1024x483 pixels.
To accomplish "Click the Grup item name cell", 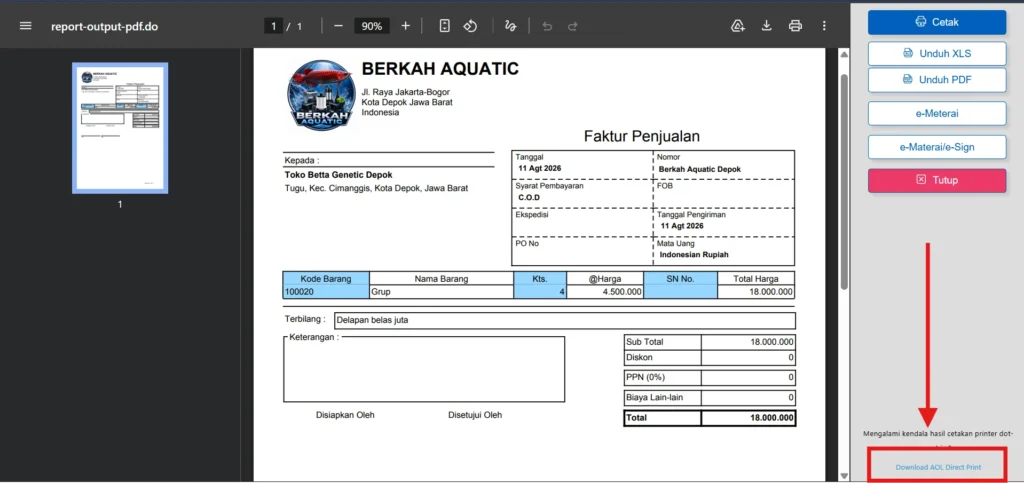I will point(441,292).
